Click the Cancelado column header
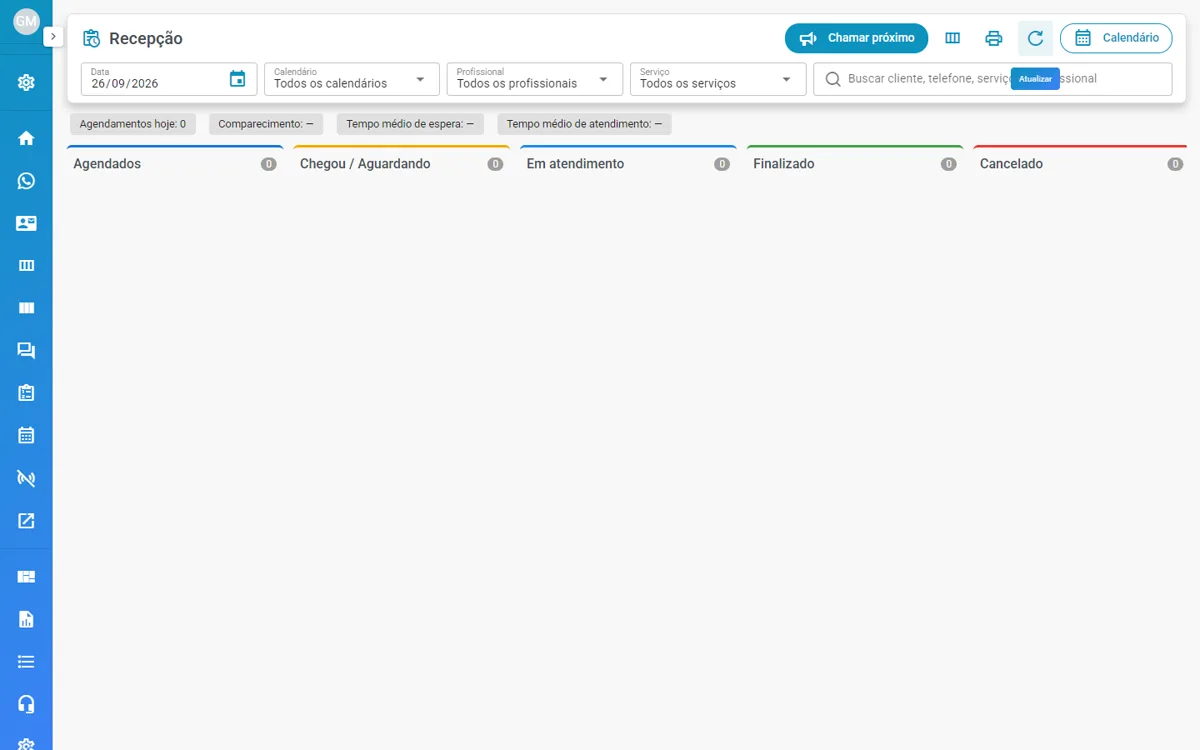This screenshot has height=750, width=1200. [x=1080, y=164]
